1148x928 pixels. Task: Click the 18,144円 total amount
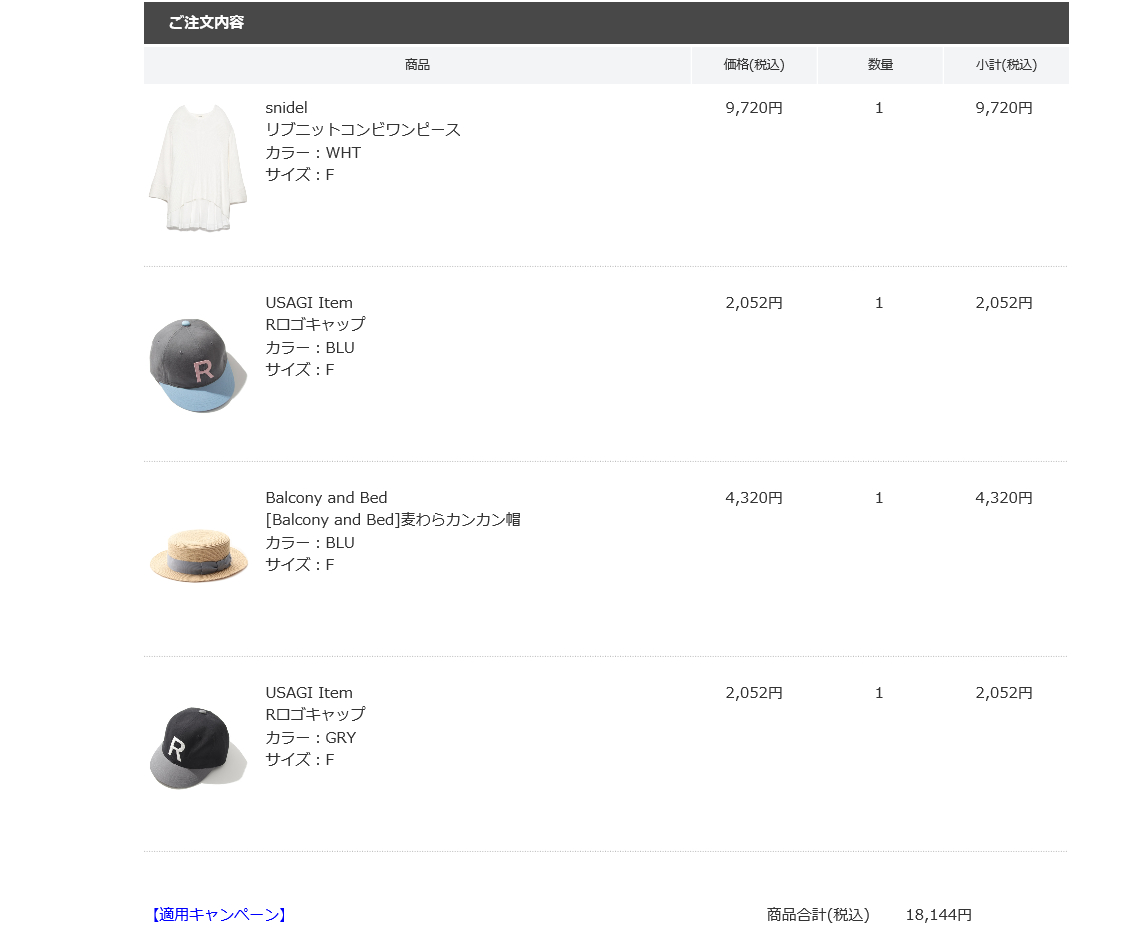click(939, 915)
